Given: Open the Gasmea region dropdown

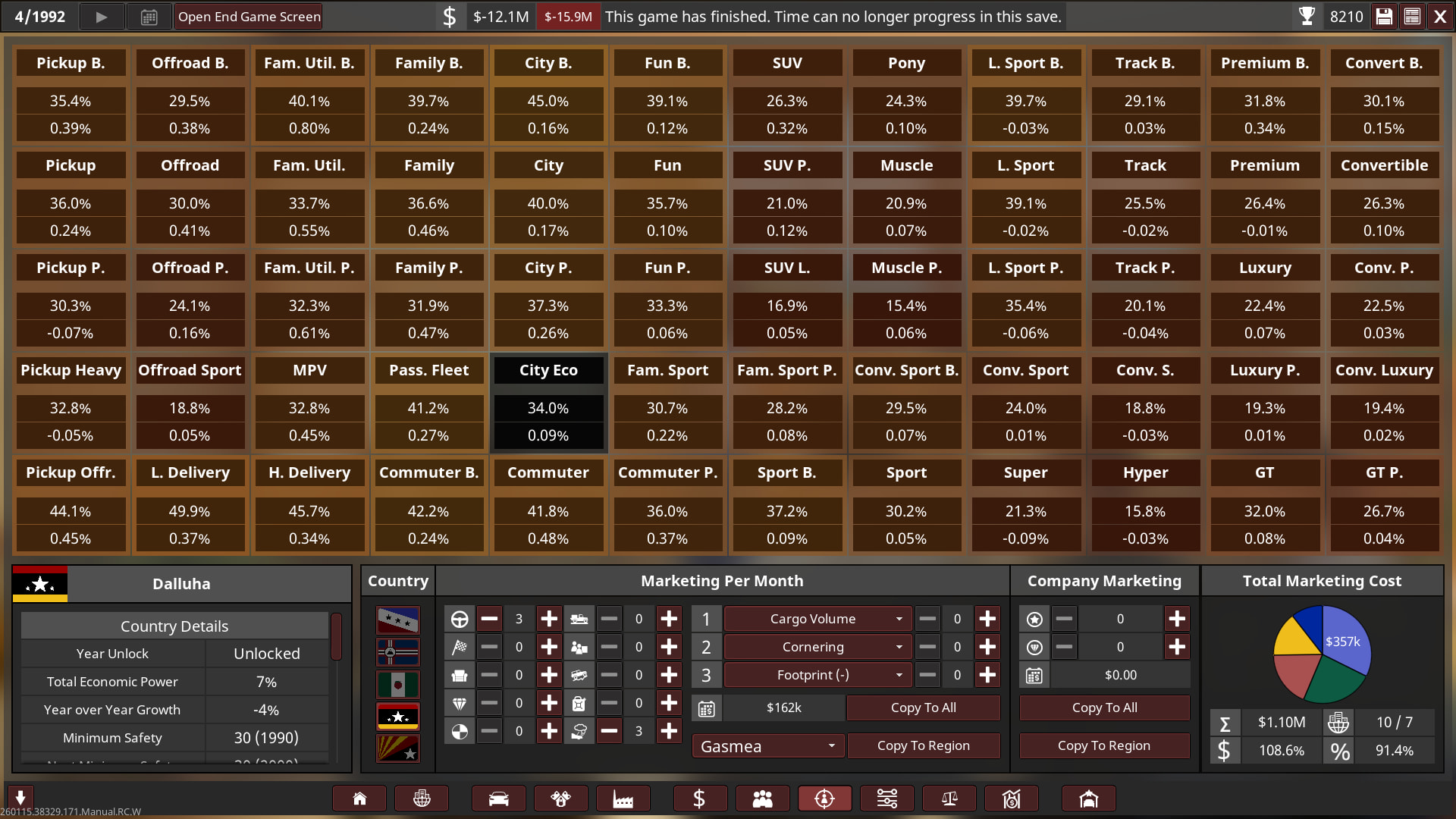Looking at the screenshot, I should (x=767, y=746).
